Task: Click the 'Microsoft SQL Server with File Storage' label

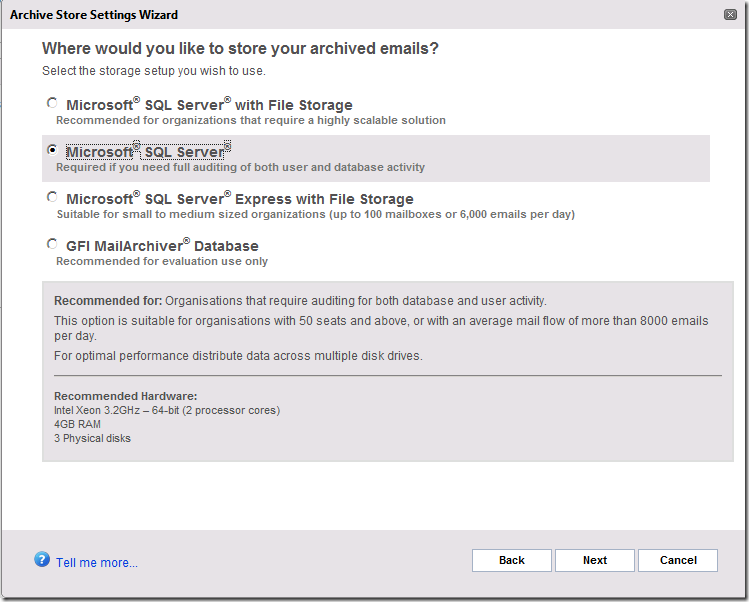Action: [x=209, y=104]
